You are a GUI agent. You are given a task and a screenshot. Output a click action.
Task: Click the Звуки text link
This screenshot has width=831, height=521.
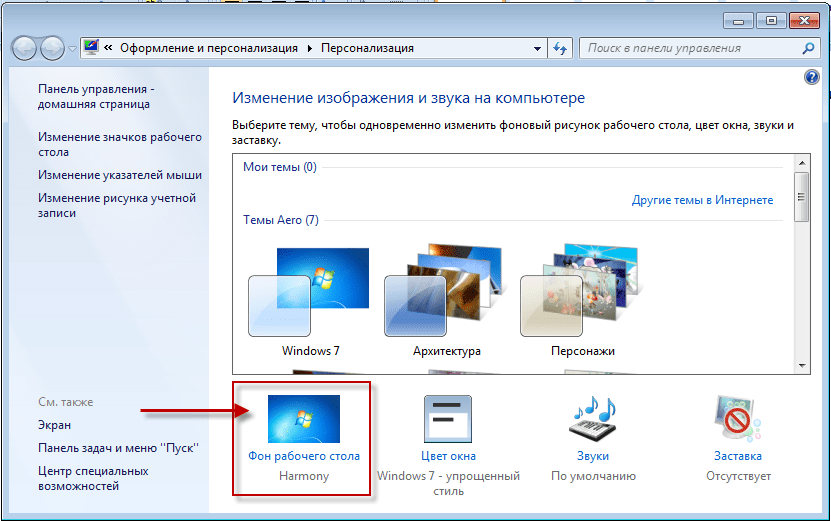pos(593,456)
